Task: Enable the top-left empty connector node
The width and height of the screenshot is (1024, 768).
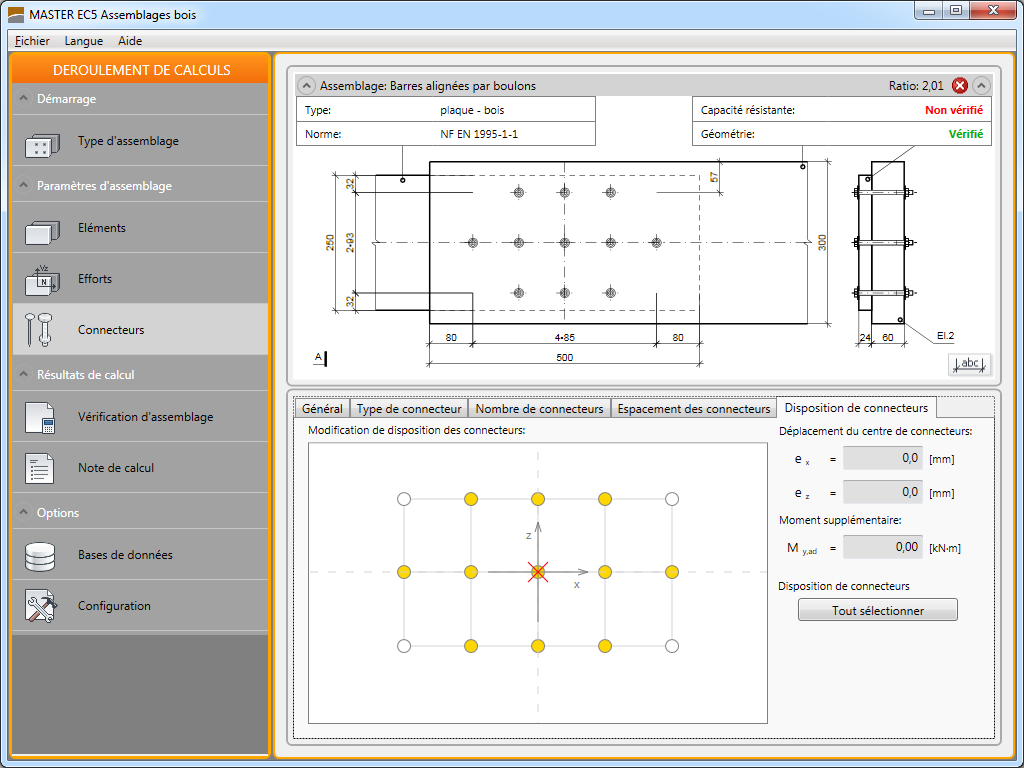Action: pos(404,500)
